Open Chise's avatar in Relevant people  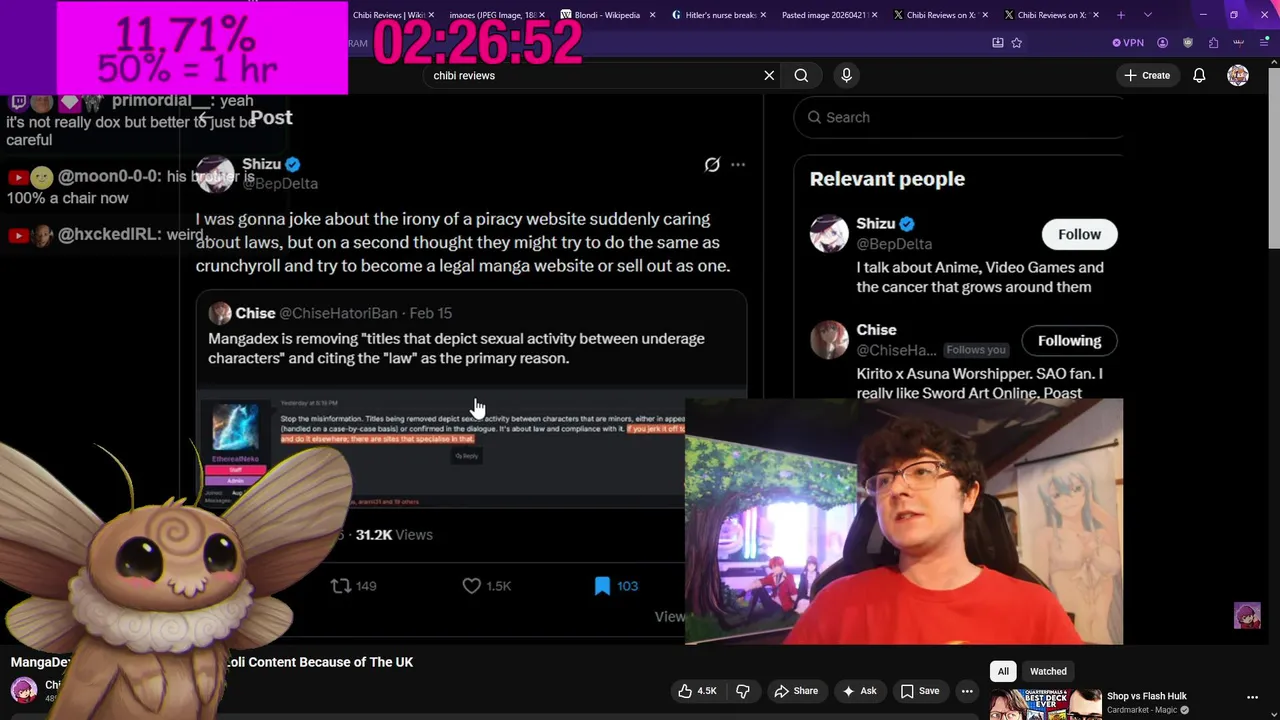click(829, 340)
